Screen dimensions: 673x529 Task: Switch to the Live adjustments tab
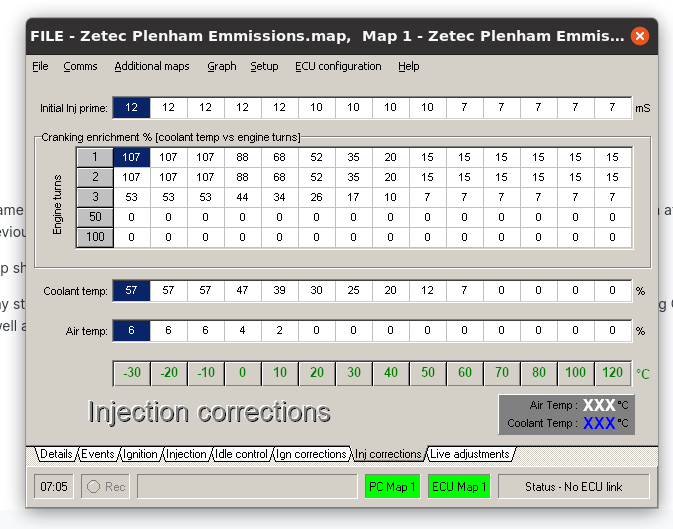tap(470, 454)
